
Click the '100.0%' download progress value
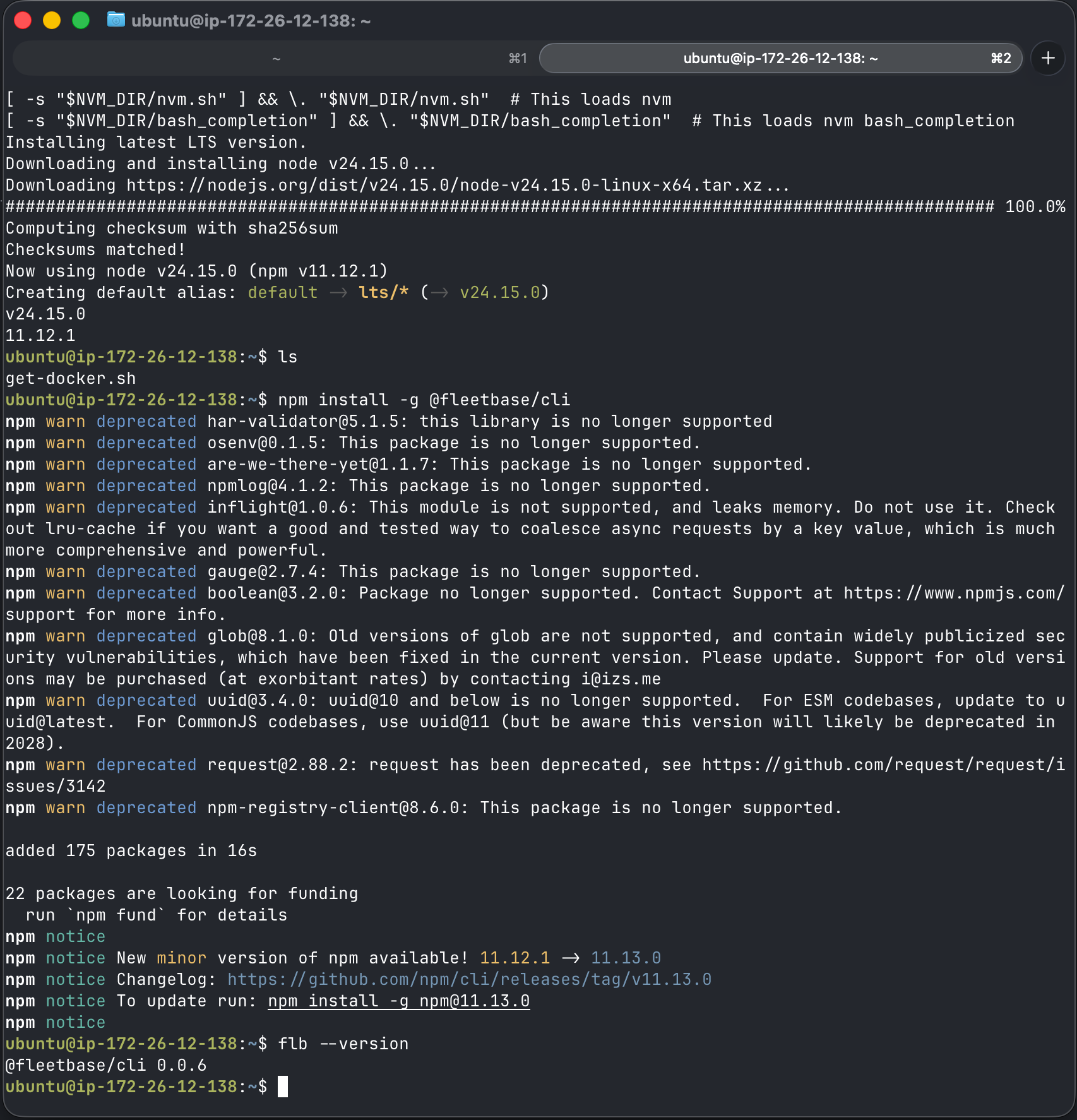[1035, 206]
